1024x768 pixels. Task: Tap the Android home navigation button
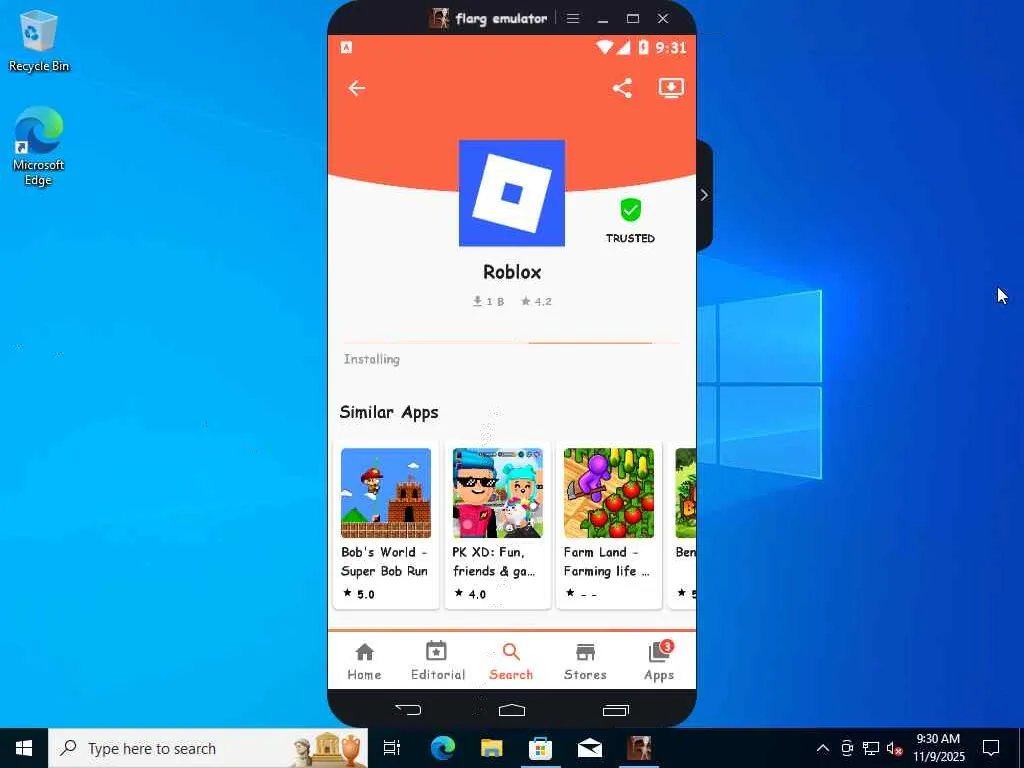click(x=512, y=710)
